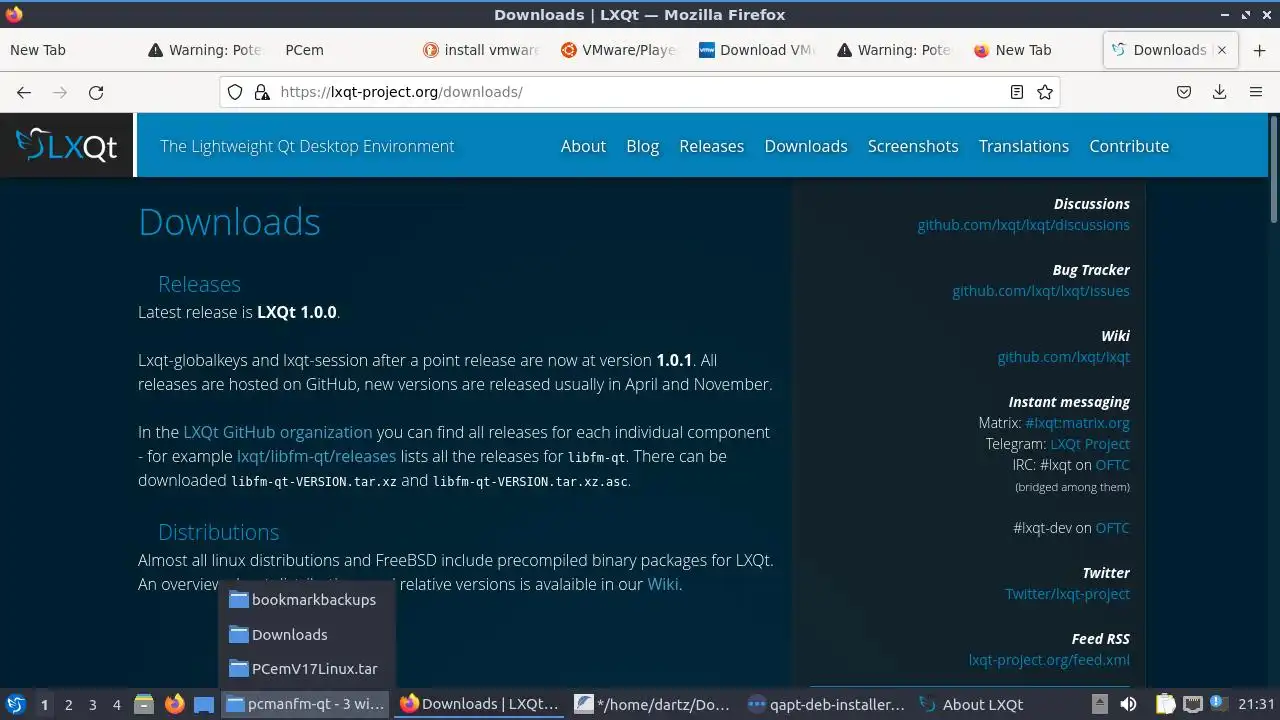Select bookmarkbackups window in taskbar popup
This screenshot has width=1280, height=720.
pos(307,600)
